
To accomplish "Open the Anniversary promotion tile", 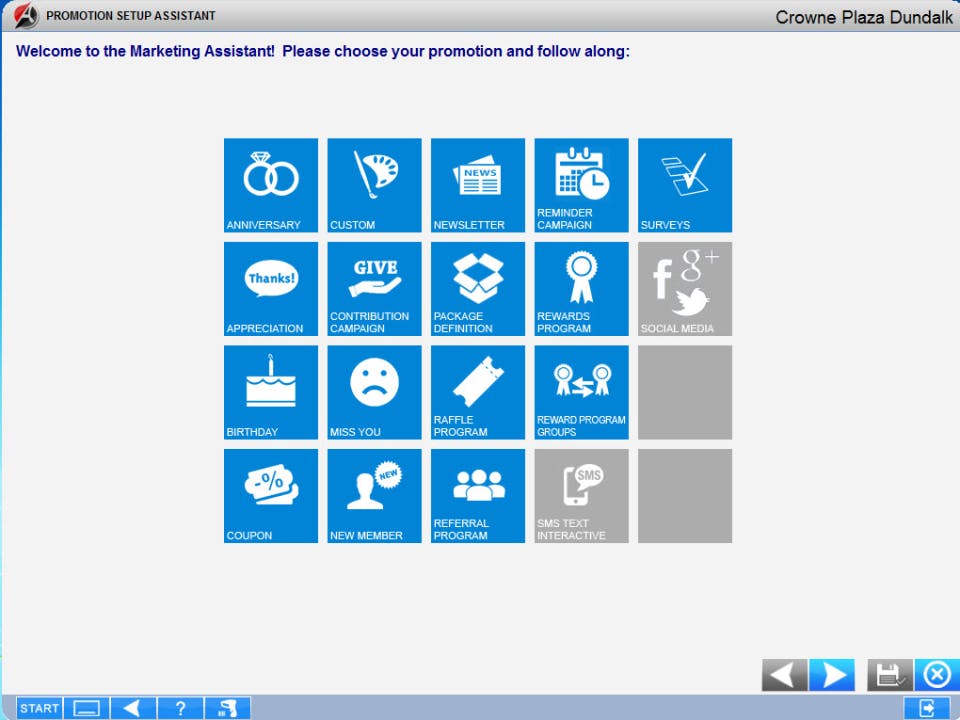I will [x=271, y=185].
